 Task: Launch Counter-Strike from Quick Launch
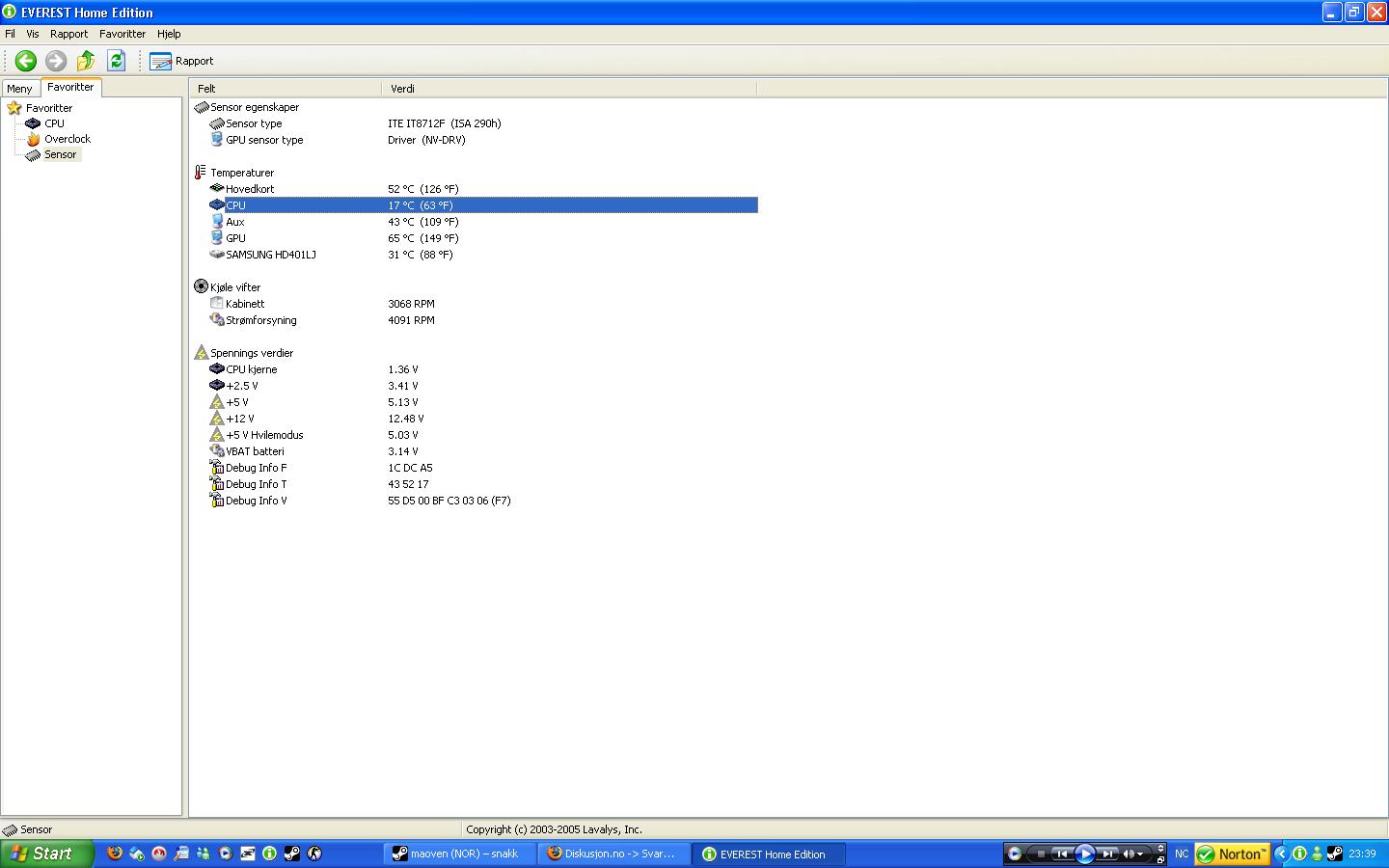[x=313, y=854]
